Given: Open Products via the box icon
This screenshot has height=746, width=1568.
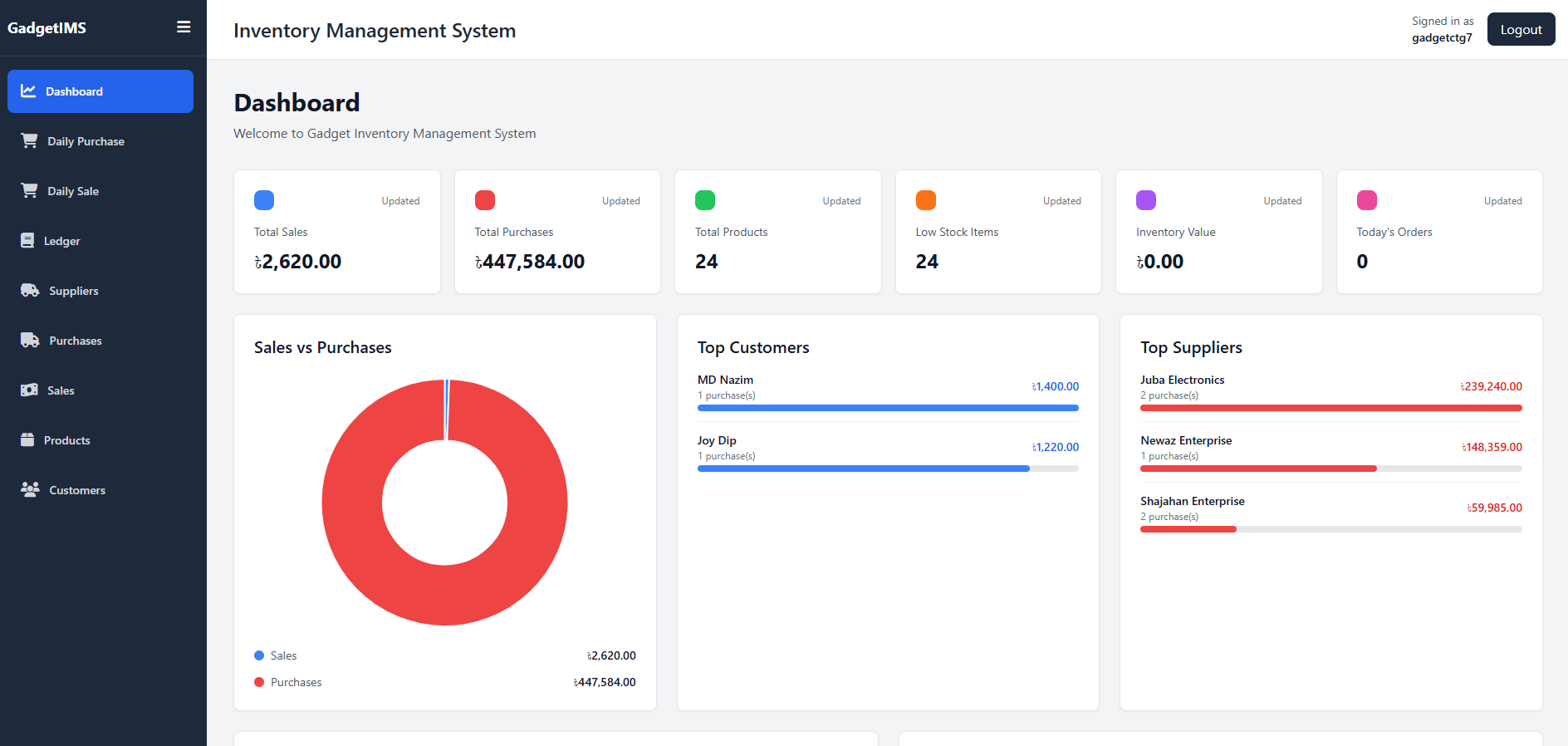Looking at the screenshot, I should pos(27,440).
